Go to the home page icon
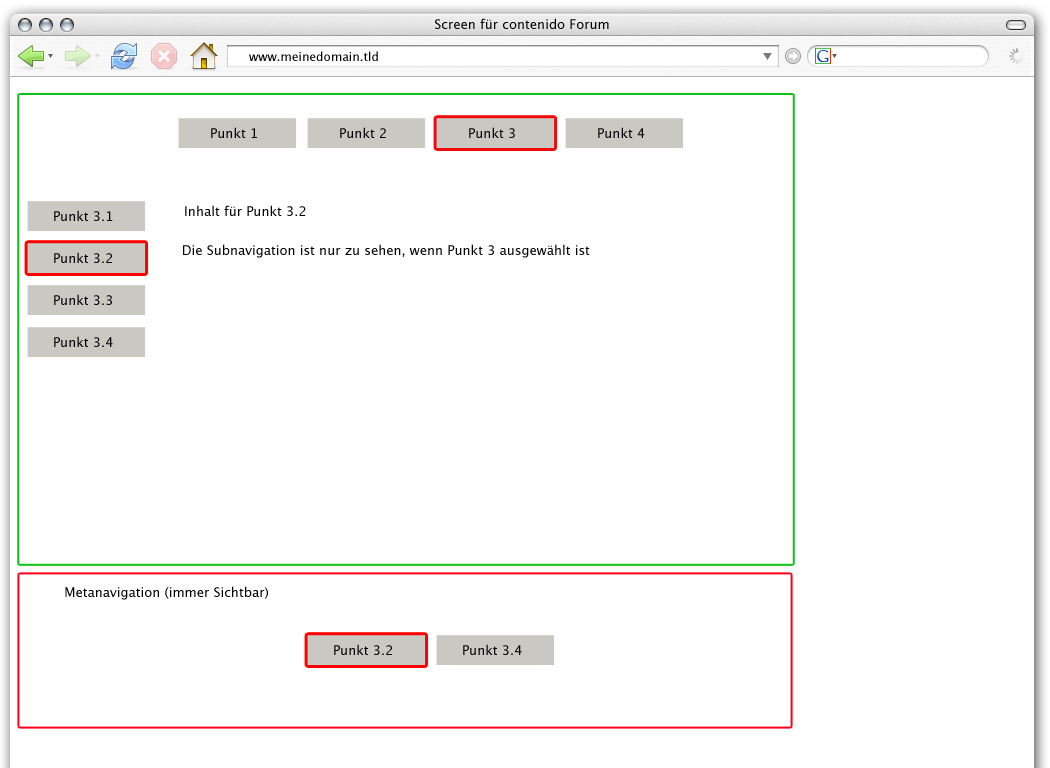This screenshot has height=768, width=1050. (x=204, y=56)
